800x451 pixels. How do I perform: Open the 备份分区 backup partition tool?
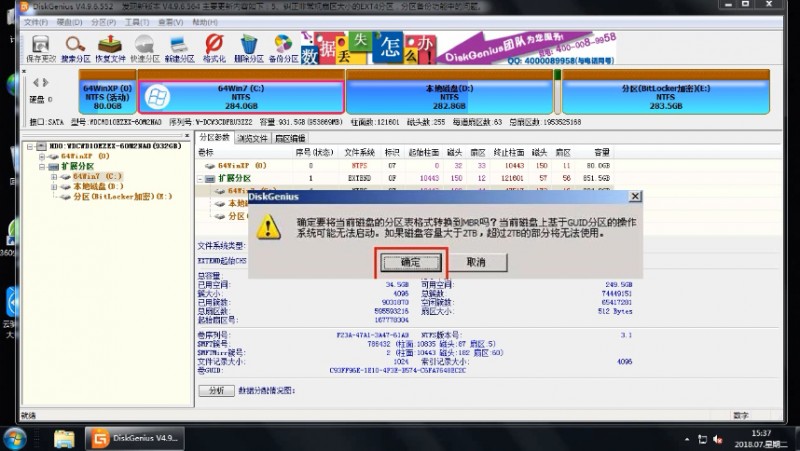click(284, 49)
